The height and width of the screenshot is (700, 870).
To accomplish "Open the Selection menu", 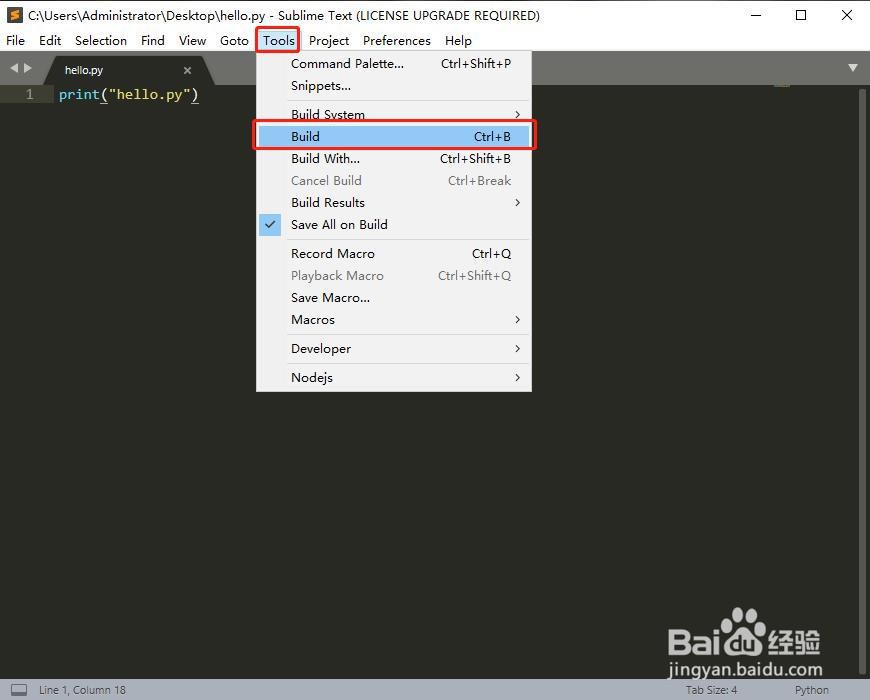I will coord(101,40).
